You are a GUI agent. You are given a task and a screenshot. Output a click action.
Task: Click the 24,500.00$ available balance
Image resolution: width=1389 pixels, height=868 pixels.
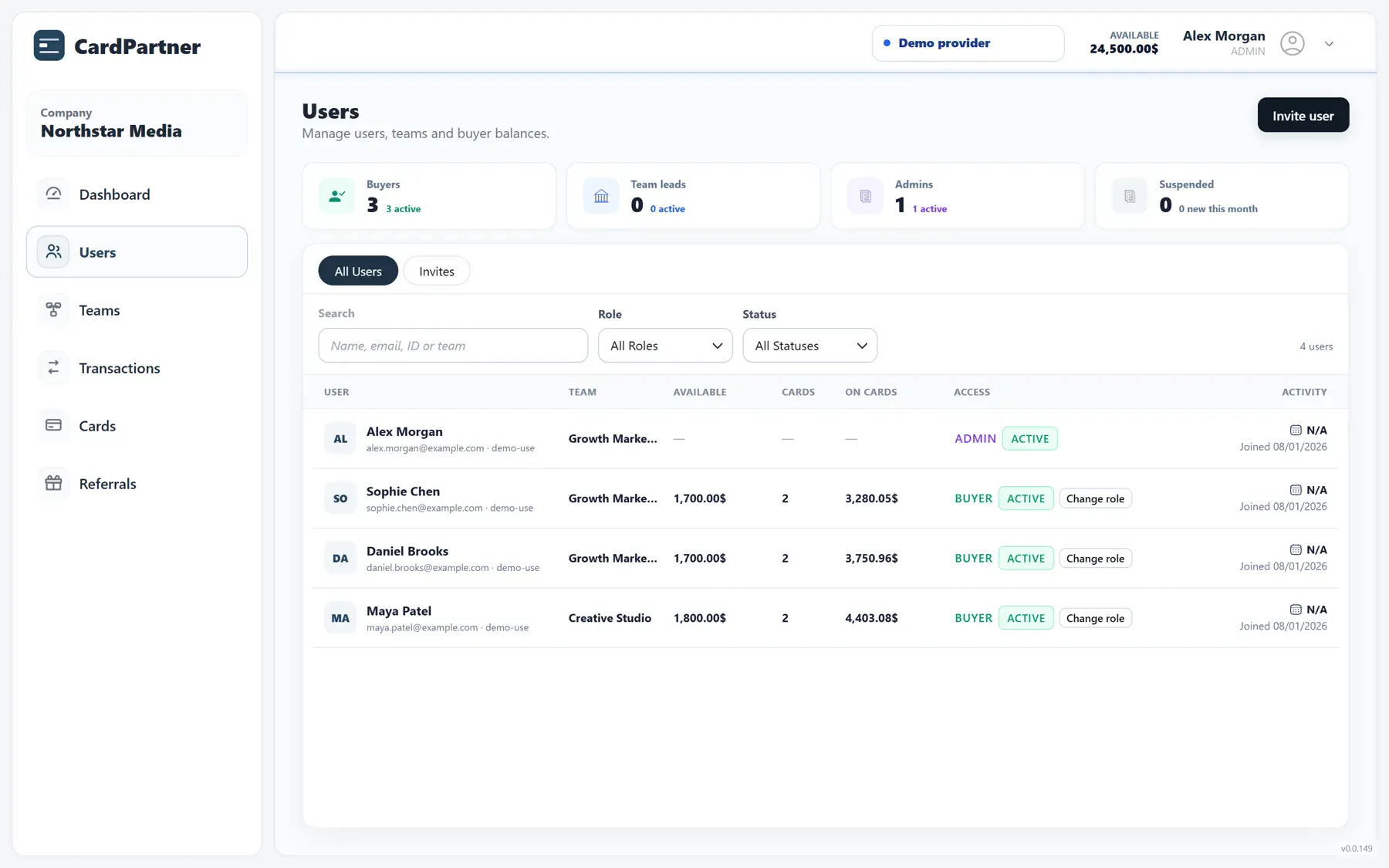pyautogui.click(x=1124, y=49)
